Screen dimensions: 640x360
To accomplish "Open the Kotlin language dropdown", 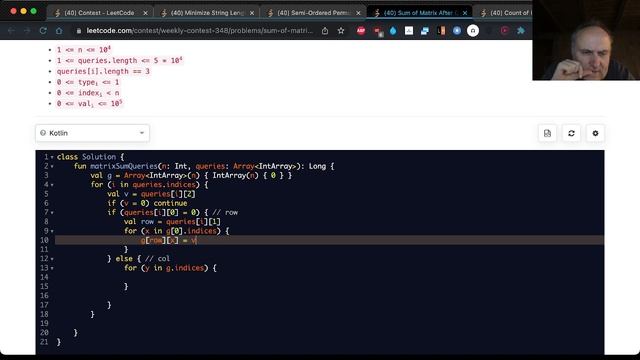I will pyautogui.click(x=93, y=133).
